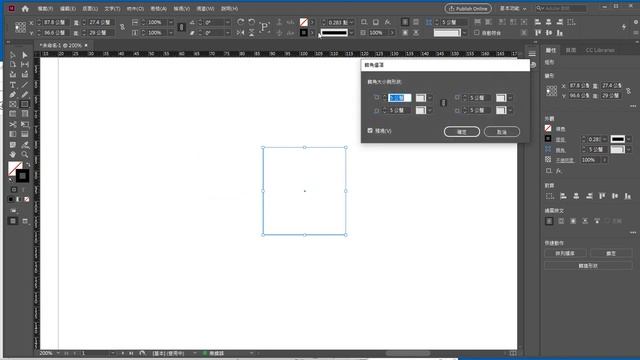Toggle the corner link chain in dialog
The image size is (640, 360).
tap(443, 104)
